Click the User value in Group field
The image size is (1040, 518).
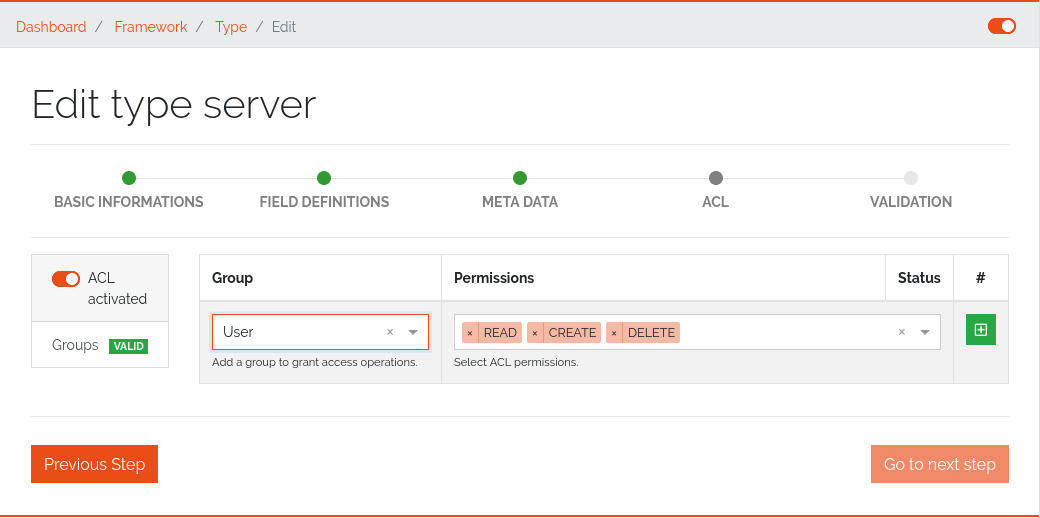coord(238,332)
